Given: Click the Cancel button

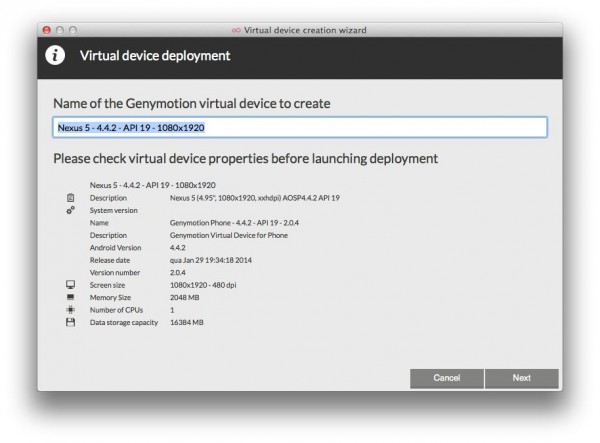Looking at the screenshot, I should [447, 378].
